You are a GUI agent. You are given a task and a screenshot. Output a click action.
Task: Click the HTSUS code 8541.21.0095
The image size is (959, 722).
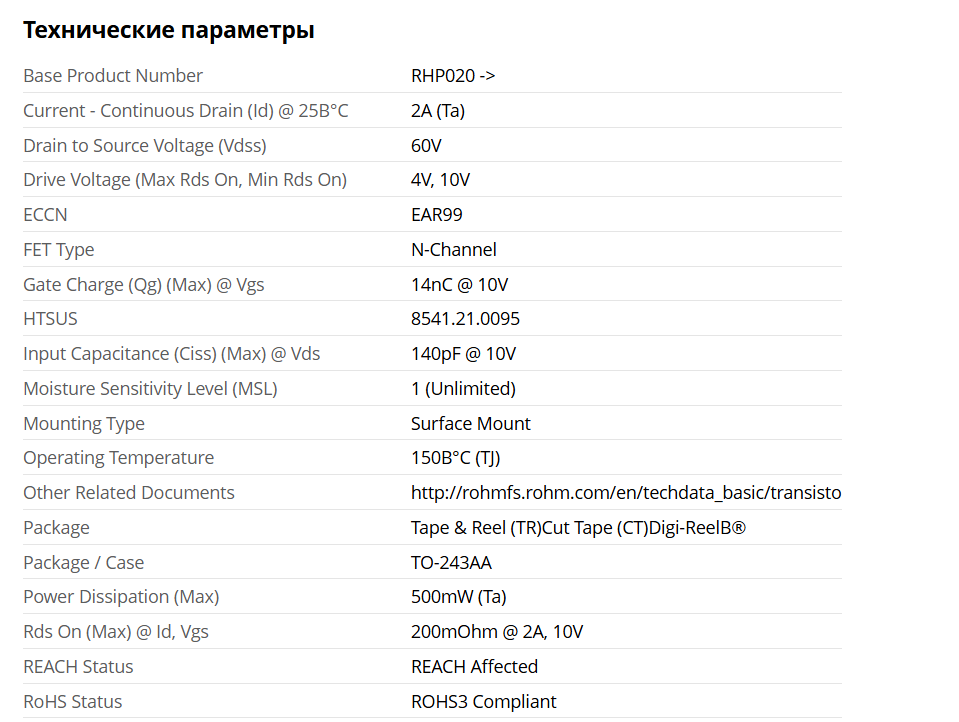pyautogui.click(x=465, y=319)
